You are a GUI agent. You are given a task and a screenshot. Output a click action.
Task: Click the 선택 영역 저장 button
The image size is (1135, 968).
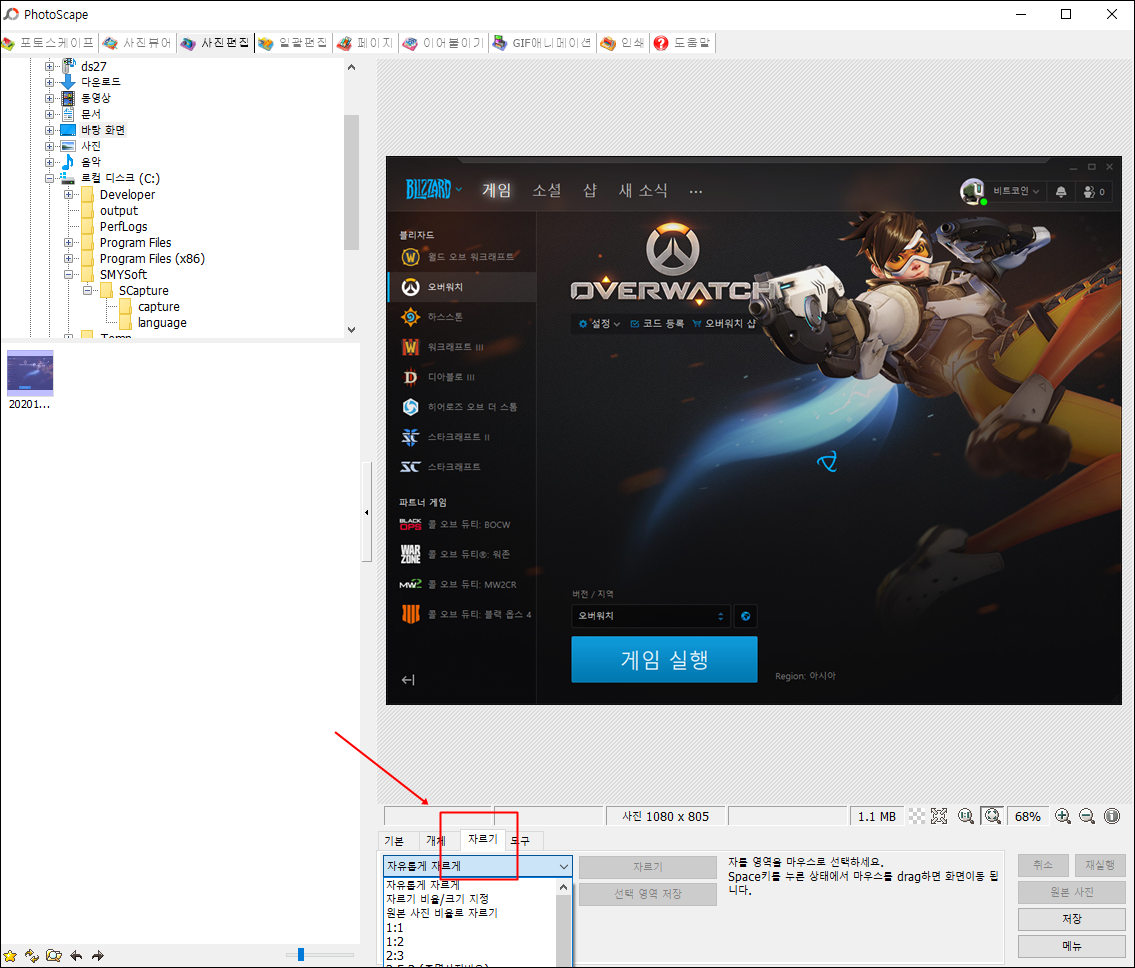(x=648, y=894)
